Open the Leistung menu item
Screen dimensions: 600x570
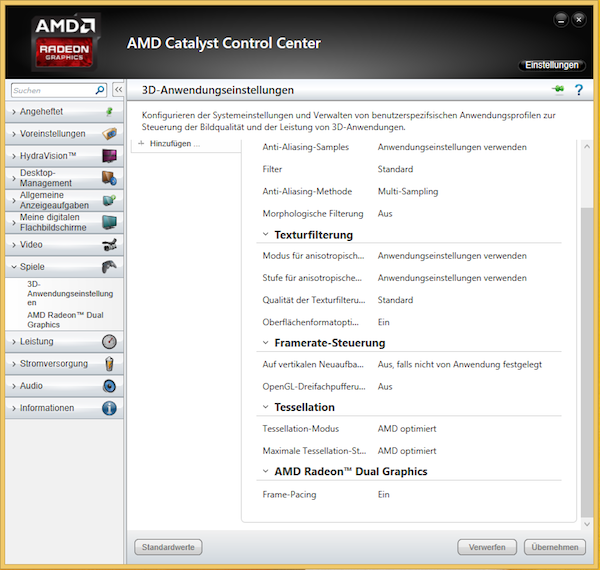pos(64,342)
